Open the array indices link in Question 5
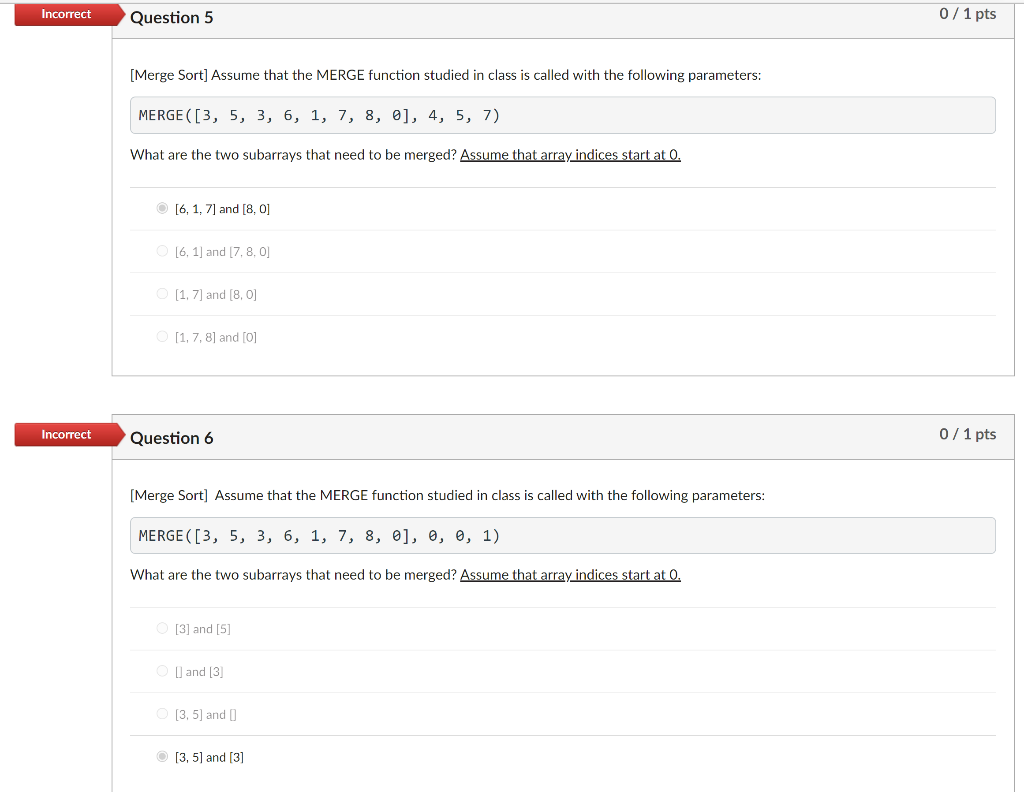The width and height of the screenshot is (1024, 792). (569, 155)
